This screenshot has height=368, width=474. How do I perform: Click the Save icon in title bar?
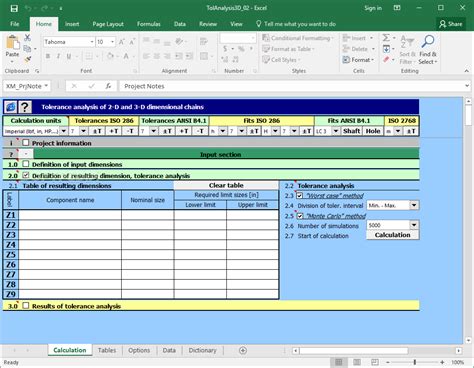pyautogui.click(x=14, y=8)
